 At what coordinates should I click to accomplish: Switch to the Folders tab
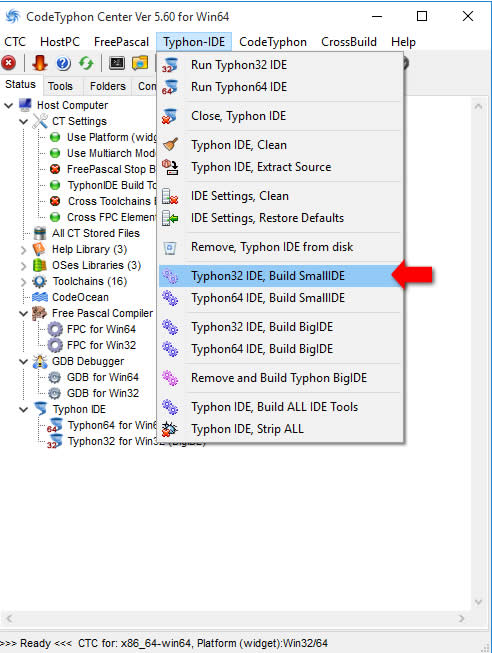(x=107, y=86)
